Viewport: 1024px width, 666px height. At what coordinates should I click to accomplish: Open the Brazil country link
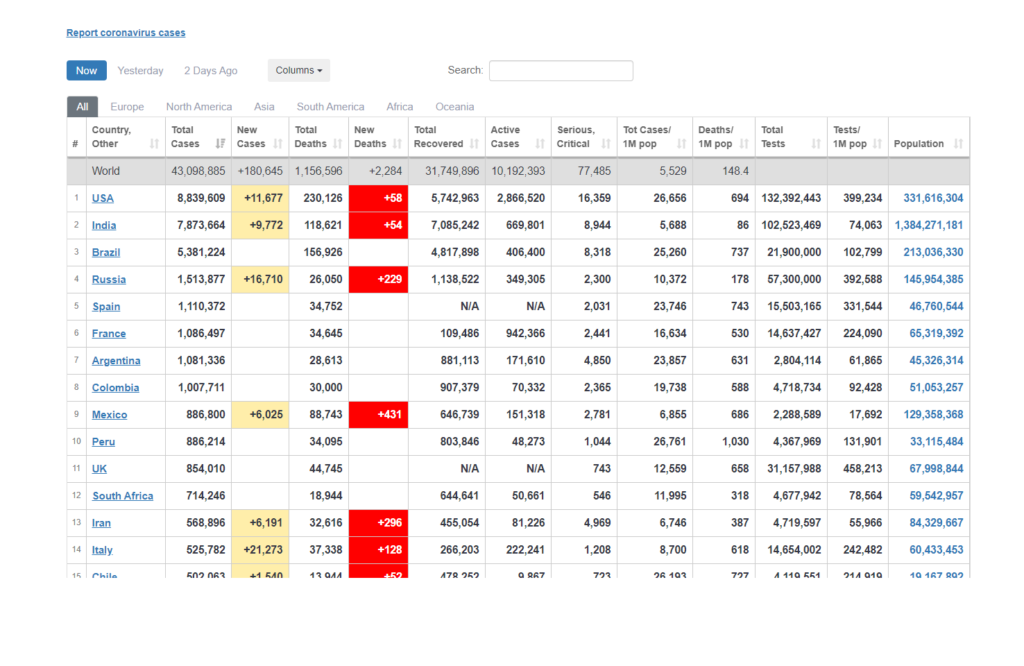tap(106, 253)
